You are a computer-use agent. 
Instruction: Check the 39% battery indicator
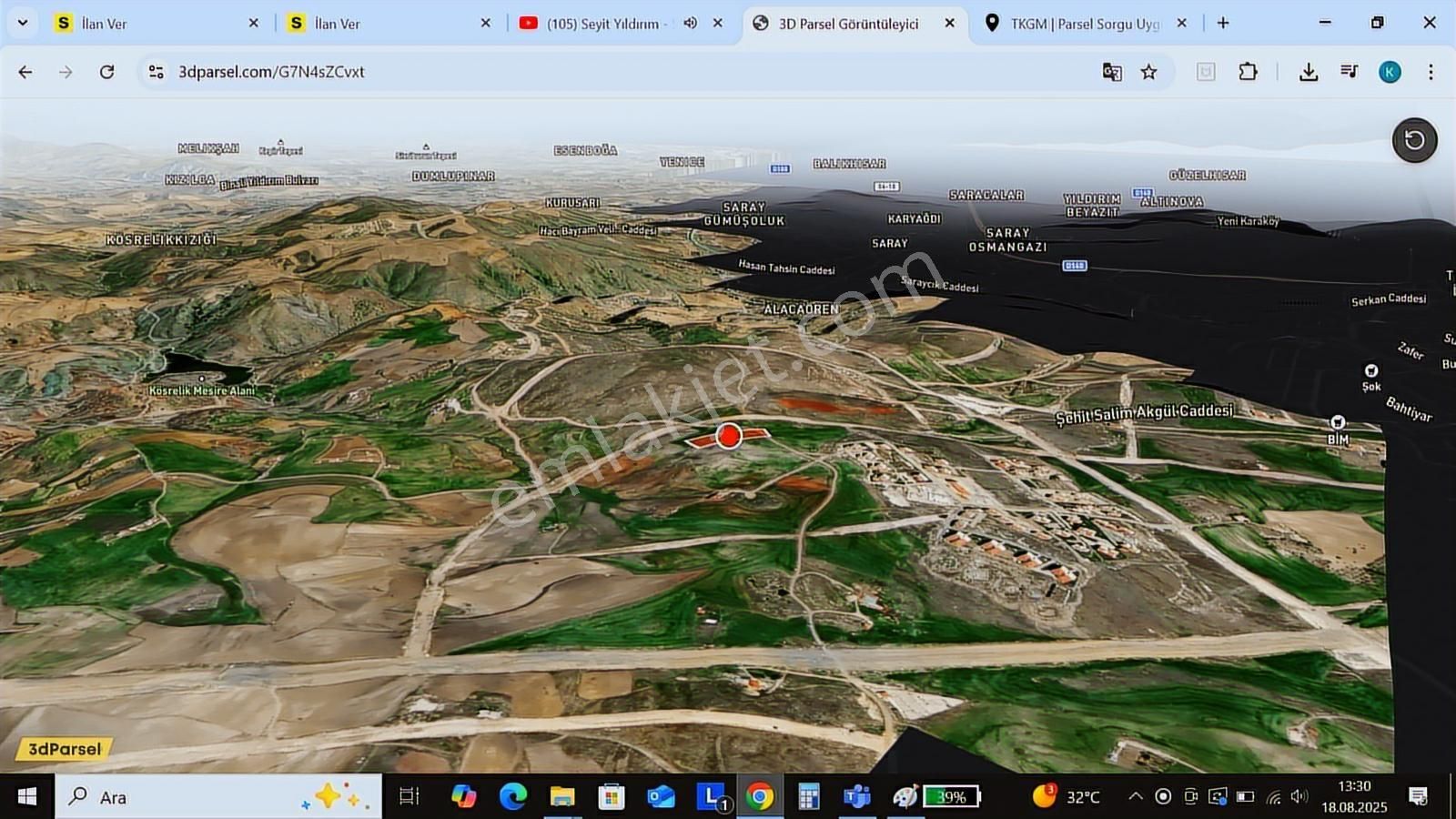pos(950,796)
